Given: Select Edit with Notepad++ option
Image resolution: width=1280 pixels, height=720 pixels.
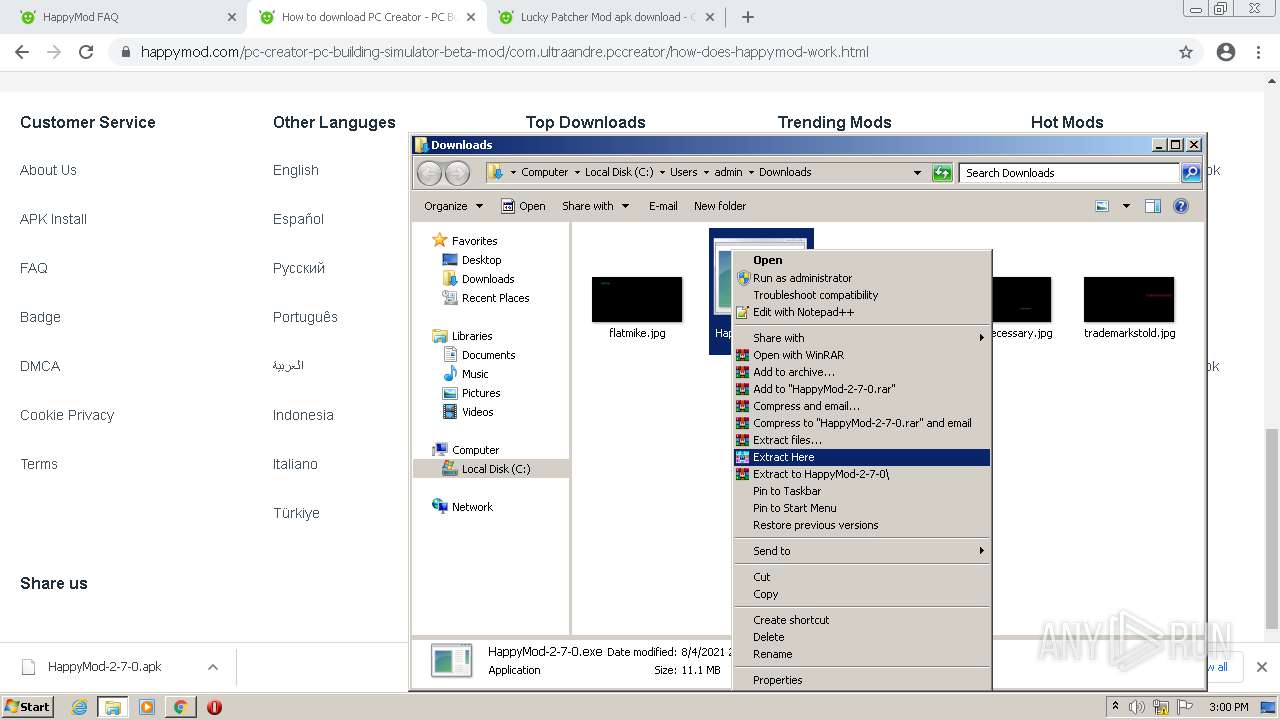Looking at the screenshot, I should pyautogui.click(x=862, y=312).
